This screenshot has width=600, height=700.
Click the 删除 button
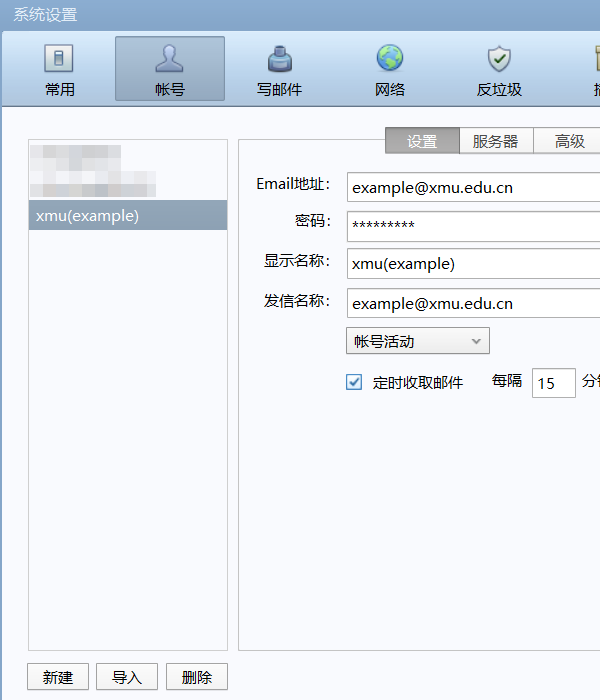197,677
